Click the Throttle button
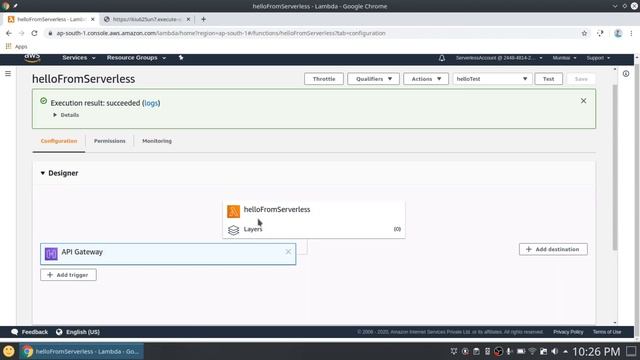 [324, 79]
